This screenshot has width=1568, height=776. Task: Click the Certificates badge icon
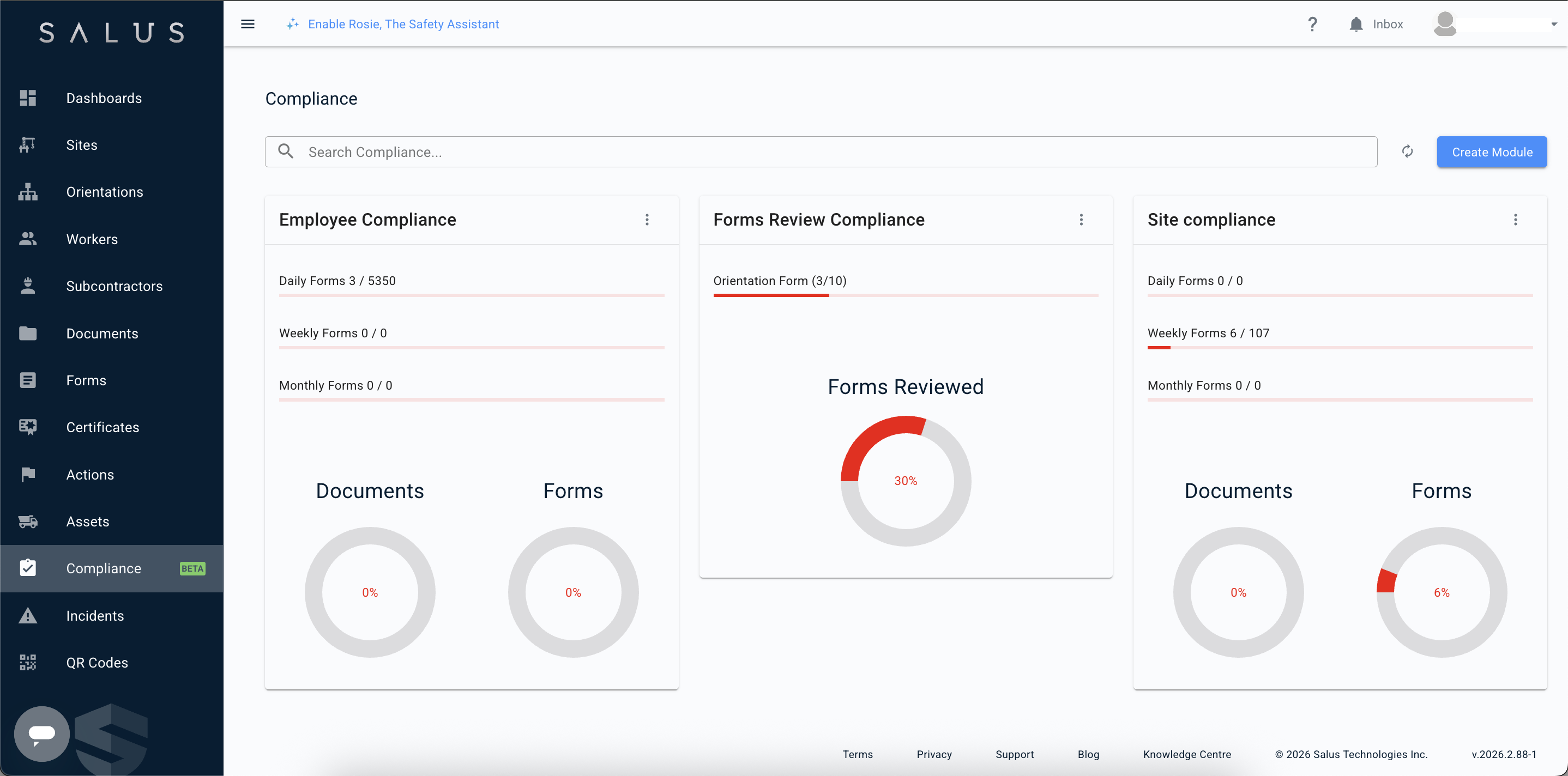coord(28,427)
